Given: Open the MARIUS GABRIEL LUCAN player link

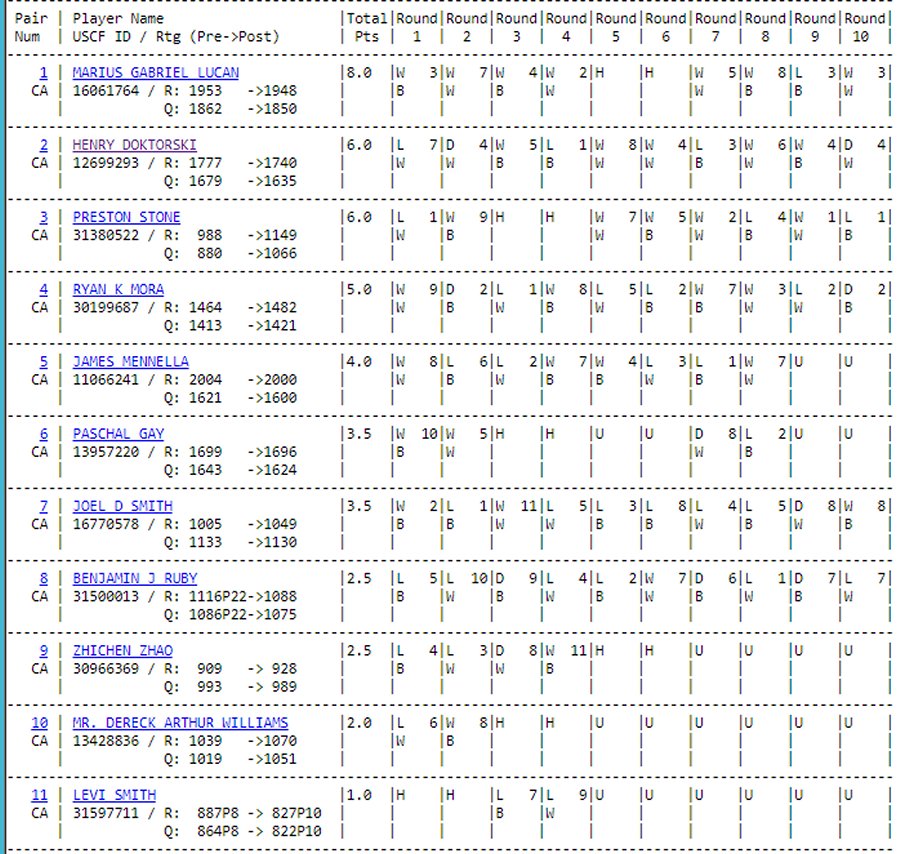Looking at the screenshot, I should [156, 73].
